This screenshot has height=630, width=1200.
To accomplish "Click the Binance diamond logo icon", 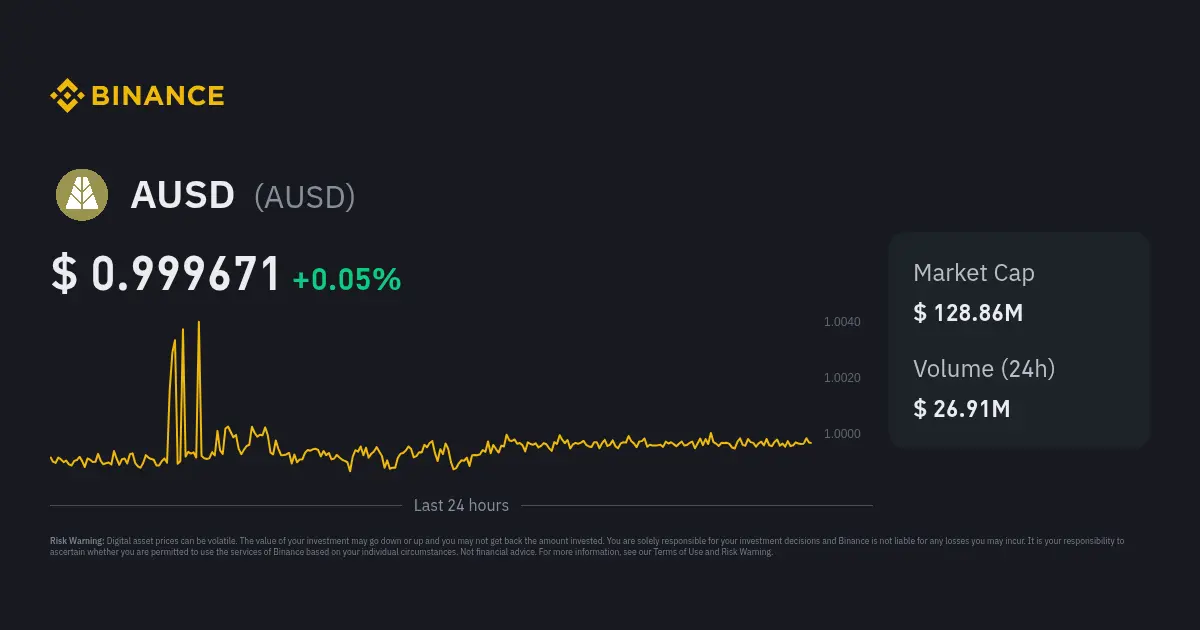I will coord(67,96).
